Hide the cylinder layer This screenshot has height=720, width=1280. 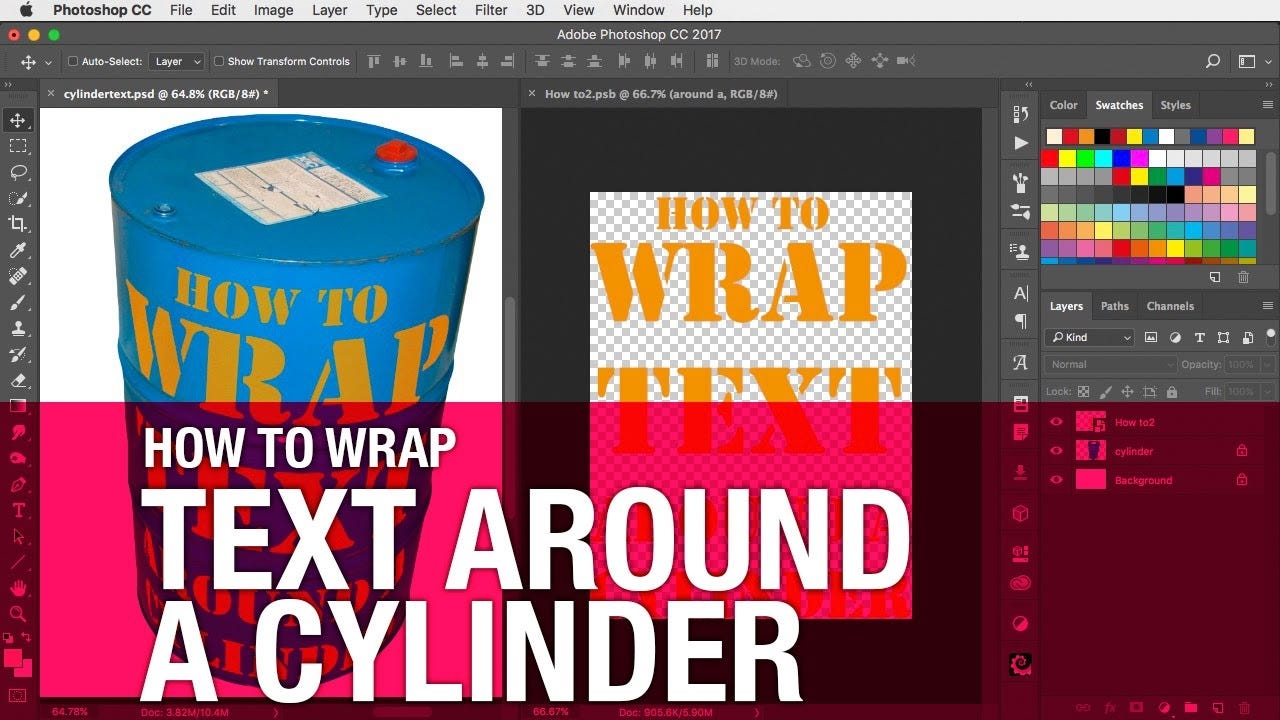(x=1057, y=451)
